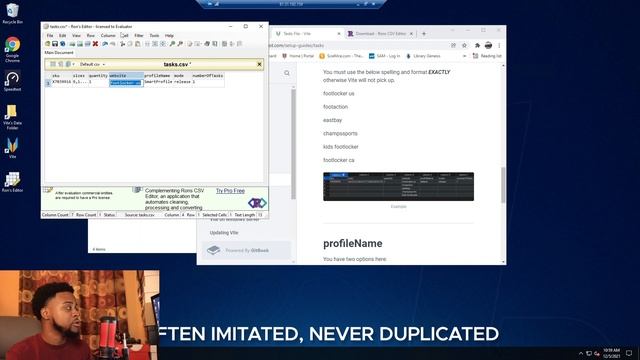Open the File menu in Ron's Editor
Screen dimensions: 640x360
(50, 36)
